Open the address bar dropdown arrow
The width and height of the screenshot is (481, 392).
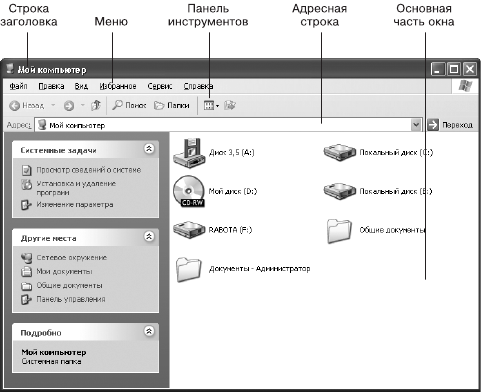click(416, 125)
